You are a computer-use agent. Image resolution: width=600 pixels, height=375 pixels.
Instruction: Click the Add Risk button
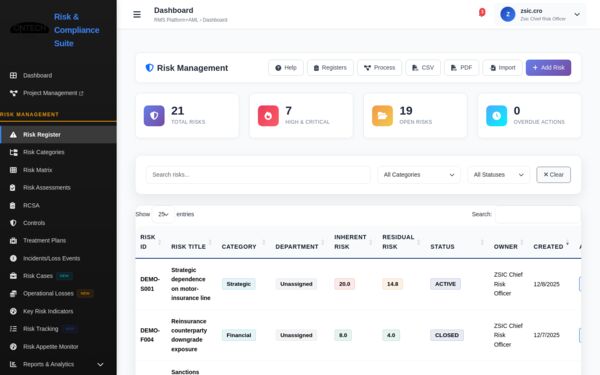(548, 68)
